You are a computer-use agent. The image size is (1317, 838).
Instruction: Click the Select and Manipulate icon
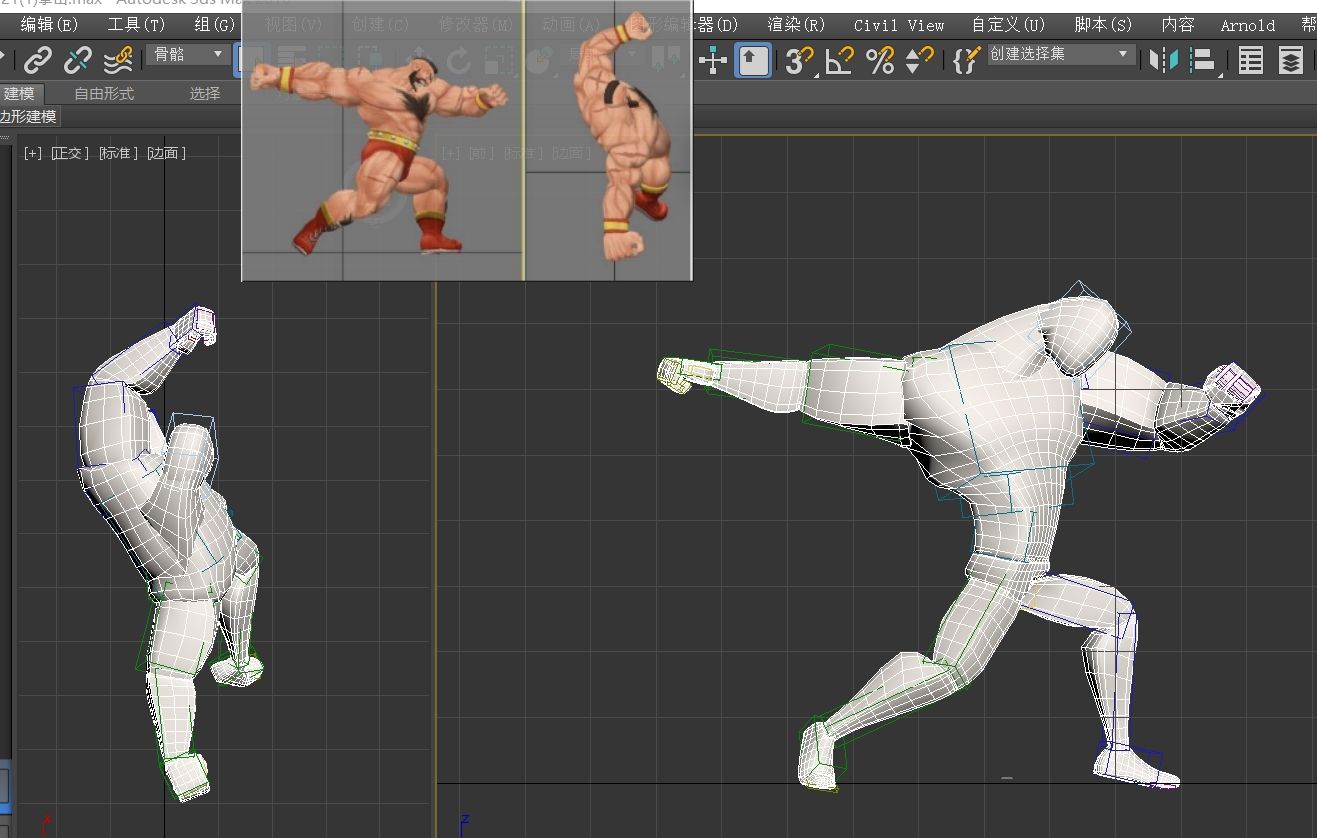[x=713, y=61]
